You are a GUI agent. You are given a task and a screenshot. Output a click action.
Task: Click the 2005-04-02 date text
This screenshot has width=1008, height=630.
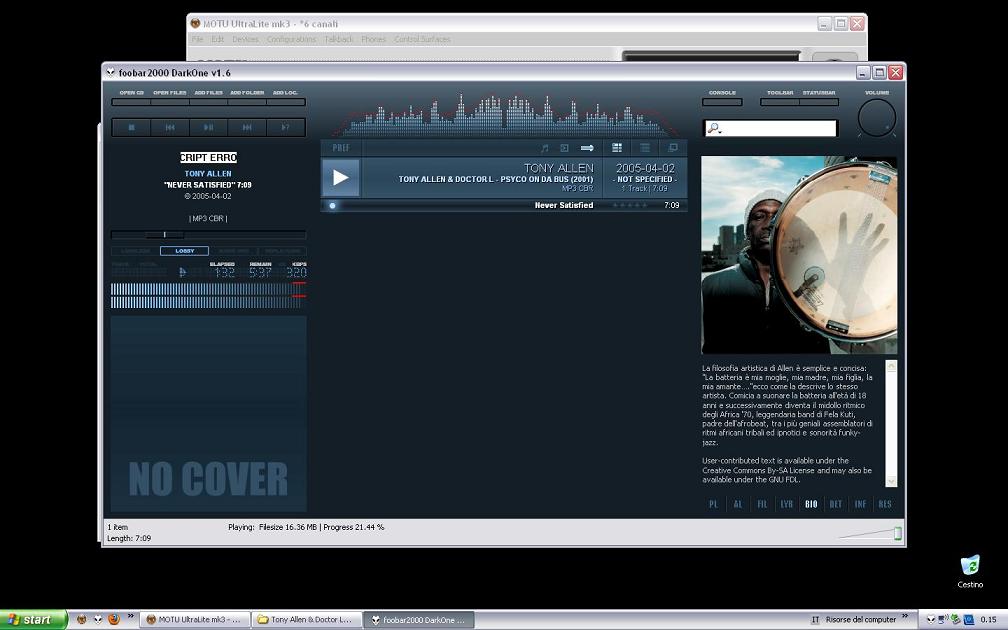pos(645,168)
